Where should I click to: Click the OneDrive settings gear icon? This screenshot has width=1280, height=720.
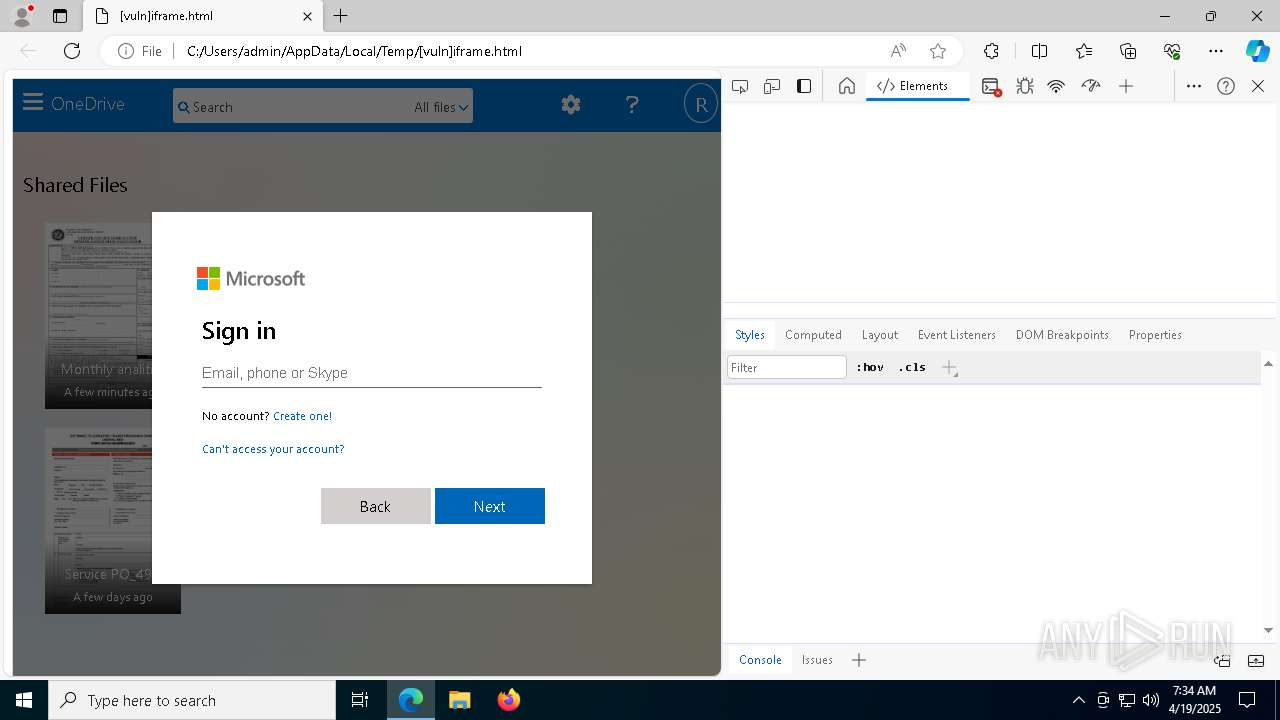(571, 104)
